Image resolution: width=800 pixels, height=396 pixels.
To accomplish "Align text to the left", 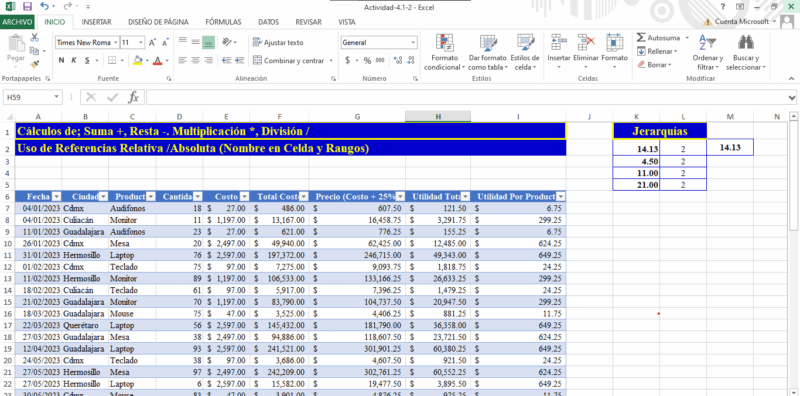I will [183, 60].
